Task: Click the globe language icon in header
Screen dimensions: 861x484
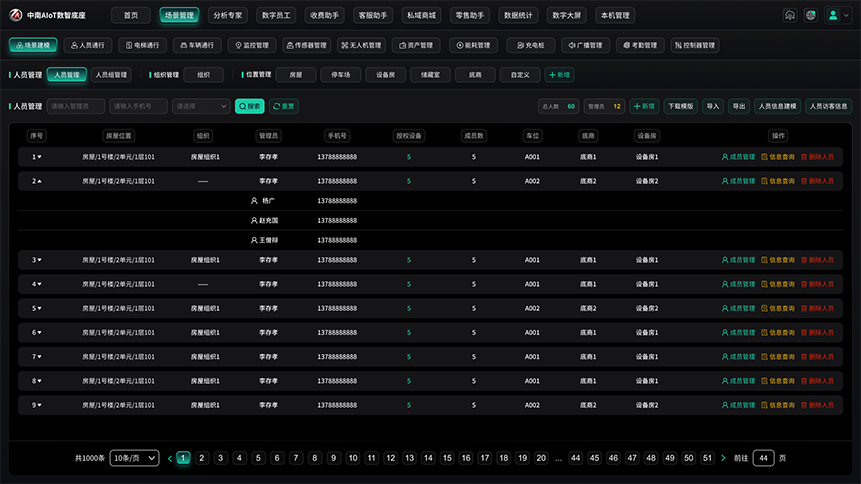Action: (x=810, y=15)
